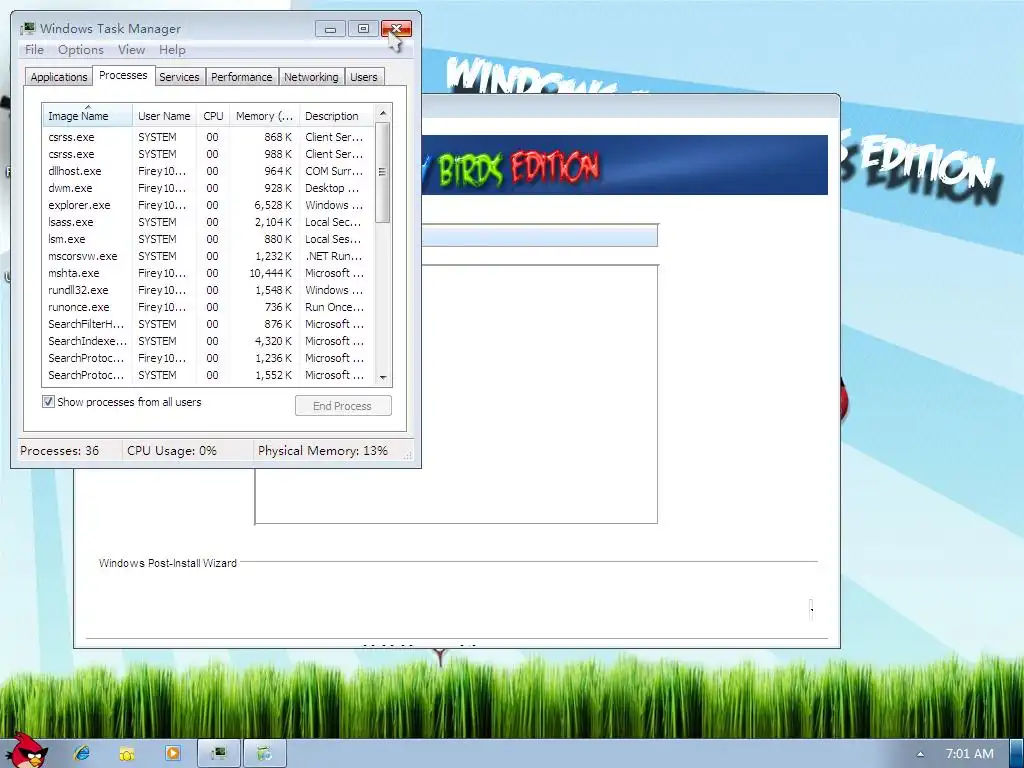
Task: Switch to the Services tab
Action: point(179,77)
